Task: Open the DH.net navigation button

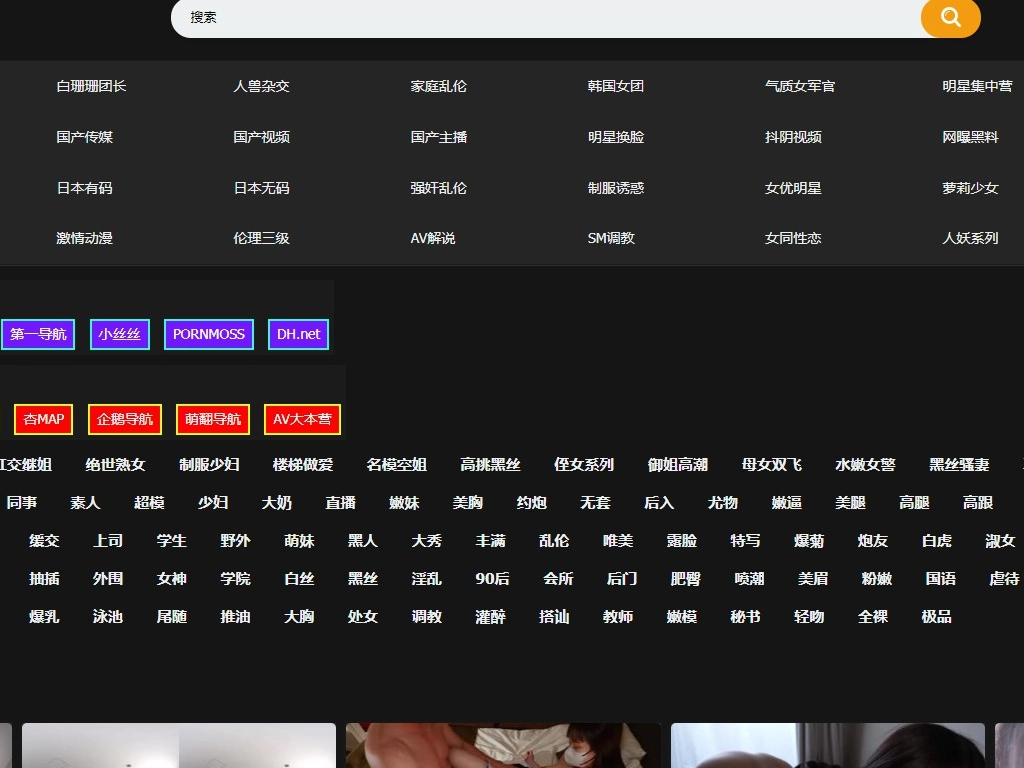Action: point(297,334)
